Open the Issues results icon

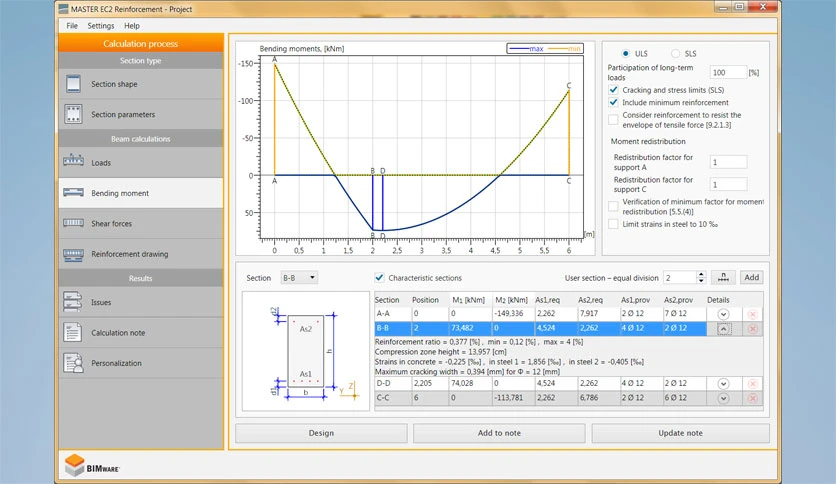click(73, 302)
